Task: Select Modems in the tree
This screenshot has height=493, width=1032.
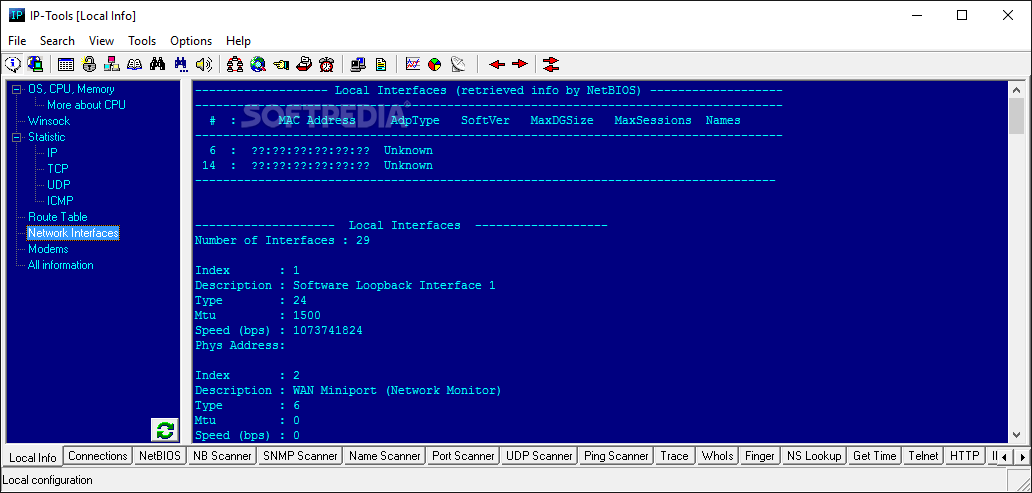Action: 48,249
